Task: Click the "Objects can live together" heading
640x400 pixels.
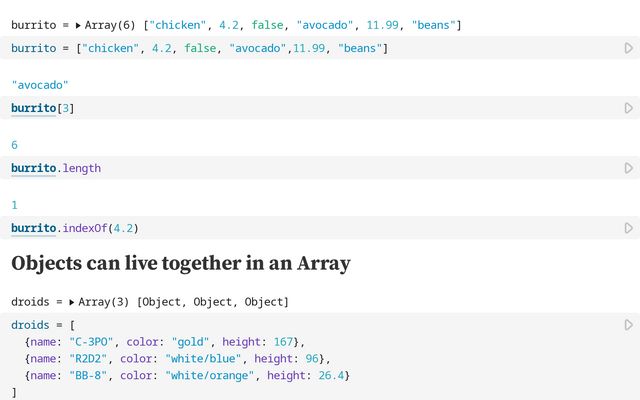Action: pos(180,264)
